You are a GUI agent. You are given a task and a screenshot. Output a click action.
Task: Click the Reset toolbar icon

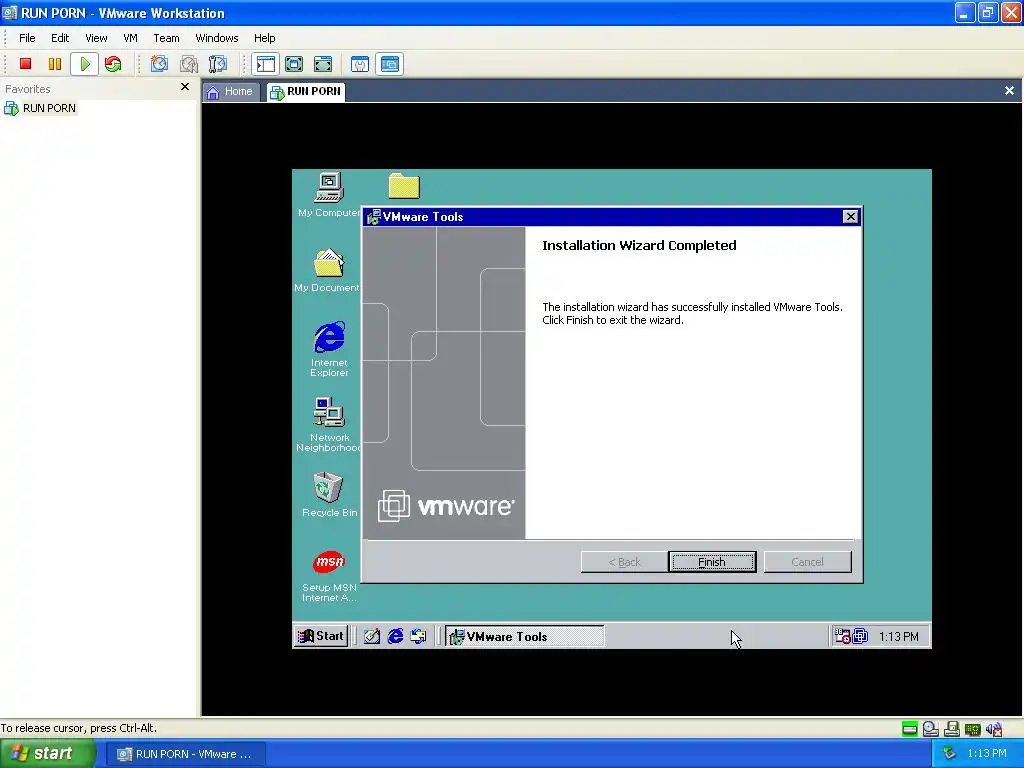113,64
